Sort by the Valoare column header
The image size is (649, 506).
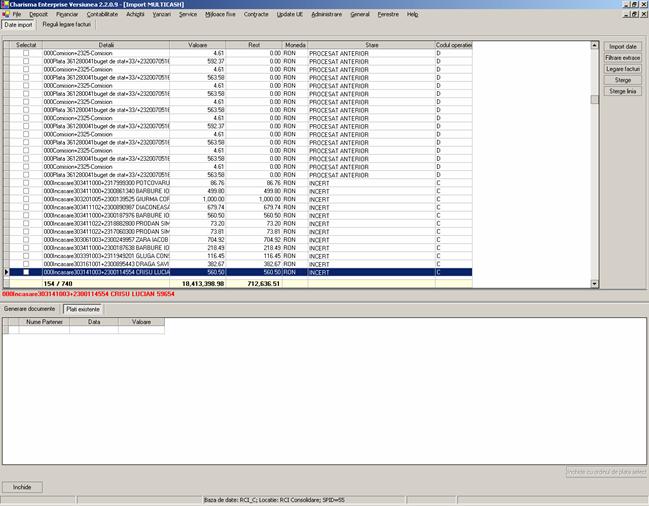(198, 46)
